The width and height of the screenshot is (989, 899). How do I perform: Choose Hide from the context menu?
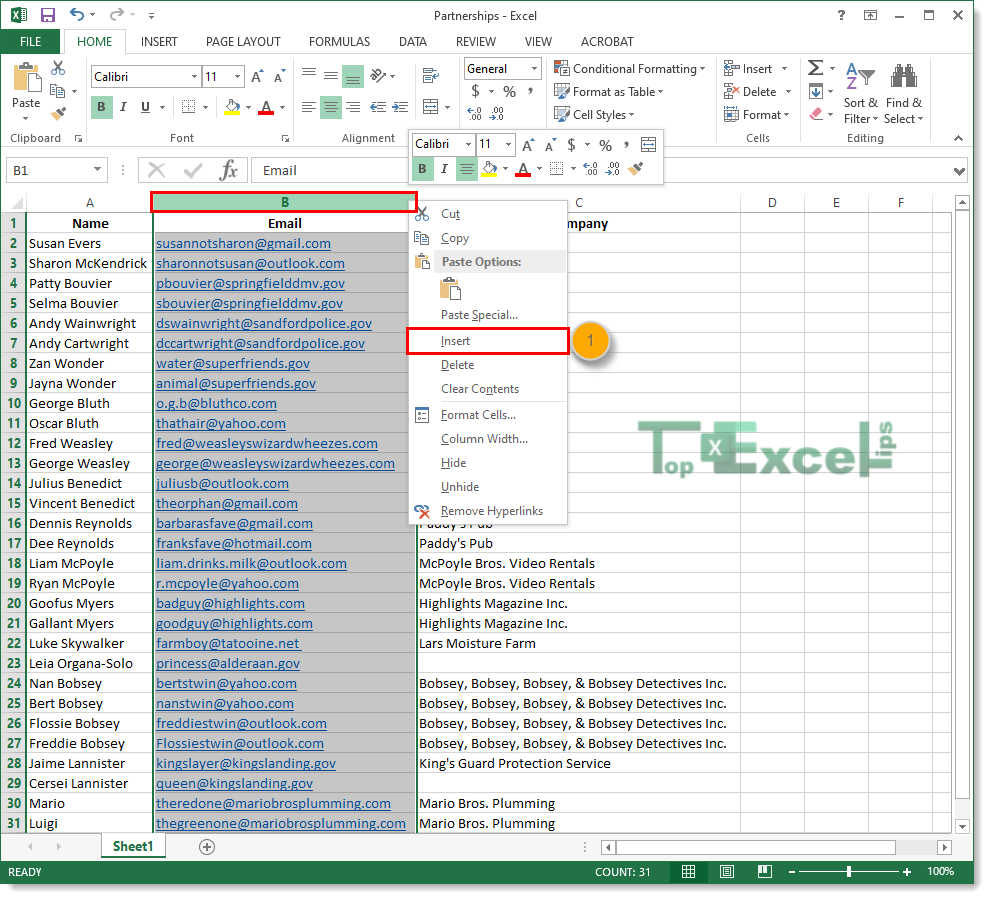pyautogui.click(x=488, y=463)
